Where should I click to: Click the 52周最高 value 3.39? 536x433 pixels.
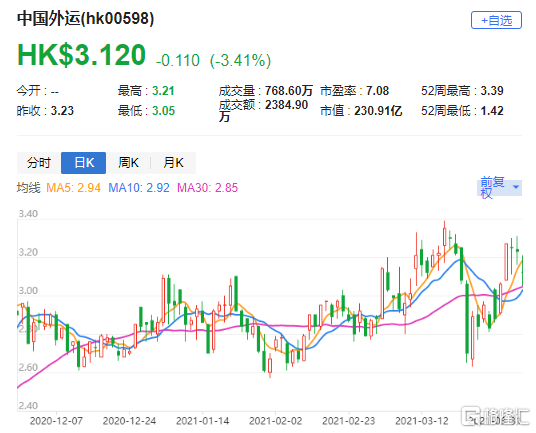click(x=492, y=91)
